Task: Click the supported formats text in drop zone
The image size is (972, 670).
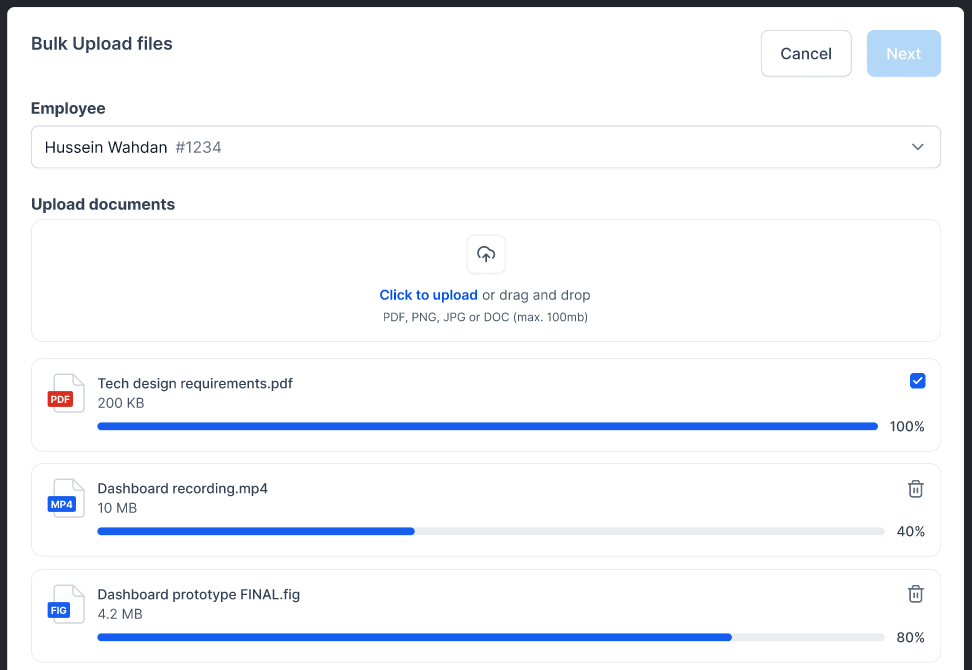Action: (x=485, y=317)
